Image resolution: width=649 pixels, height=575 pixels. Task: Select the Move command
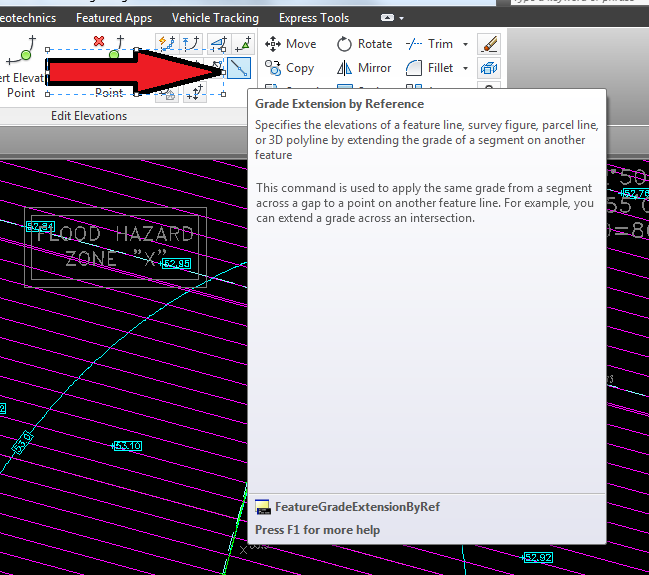click(x=291, y=44)
